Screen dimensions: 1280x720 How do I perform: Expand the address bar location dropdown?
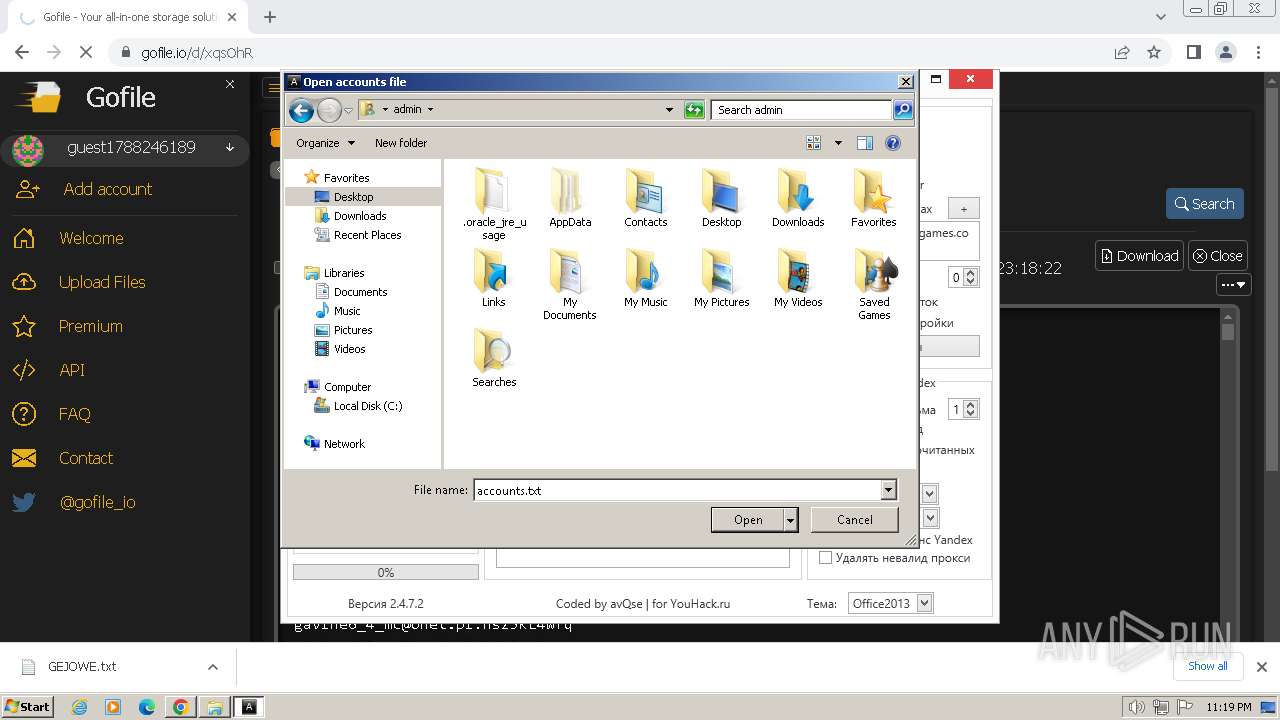click(x=669, y=110)
